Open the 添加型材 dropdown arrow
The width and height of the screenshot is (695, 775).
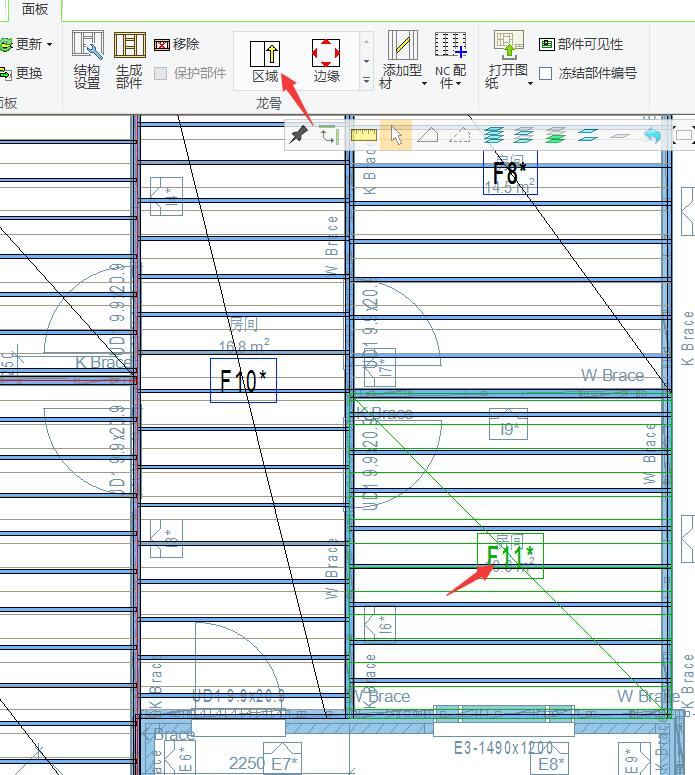[424, 84]
